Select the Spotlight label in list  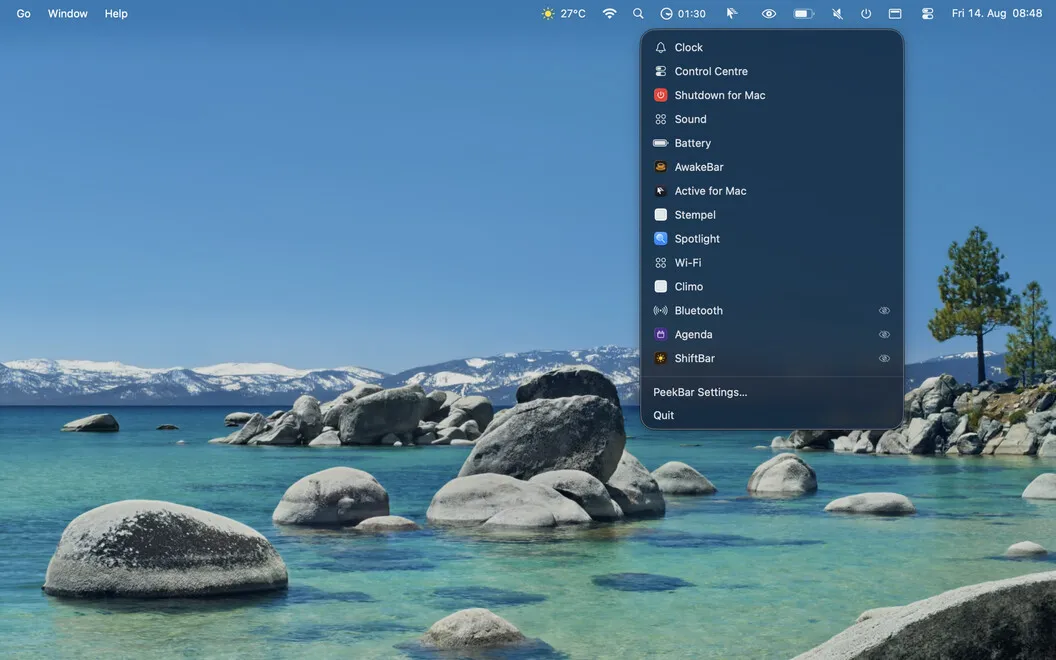pyautogui.click(x=697, y=238)
